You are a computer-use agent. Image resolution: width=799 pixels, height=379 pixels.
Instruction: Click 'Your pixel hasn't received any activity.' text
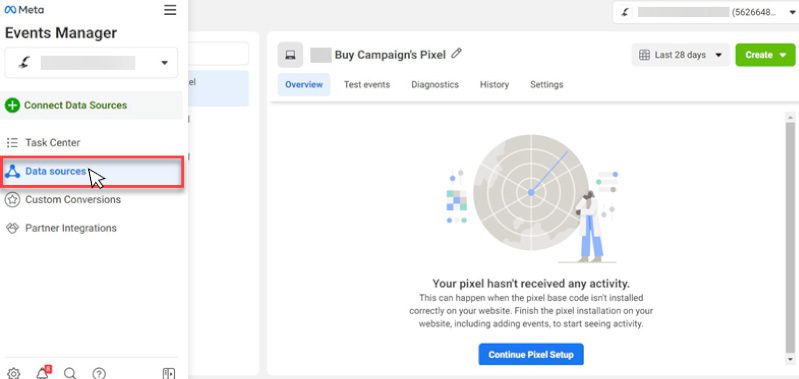pyautogui.click(x=530, y=284)
